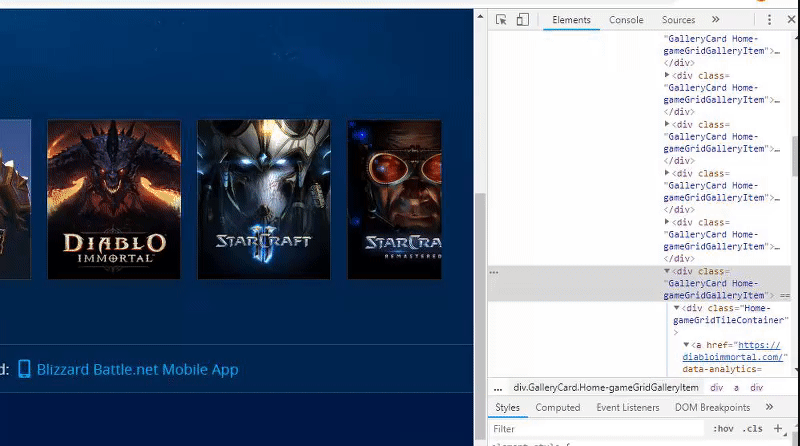Close the DevTools panel
This screenshot has height=446, width=800.
[x=791, y=19]
